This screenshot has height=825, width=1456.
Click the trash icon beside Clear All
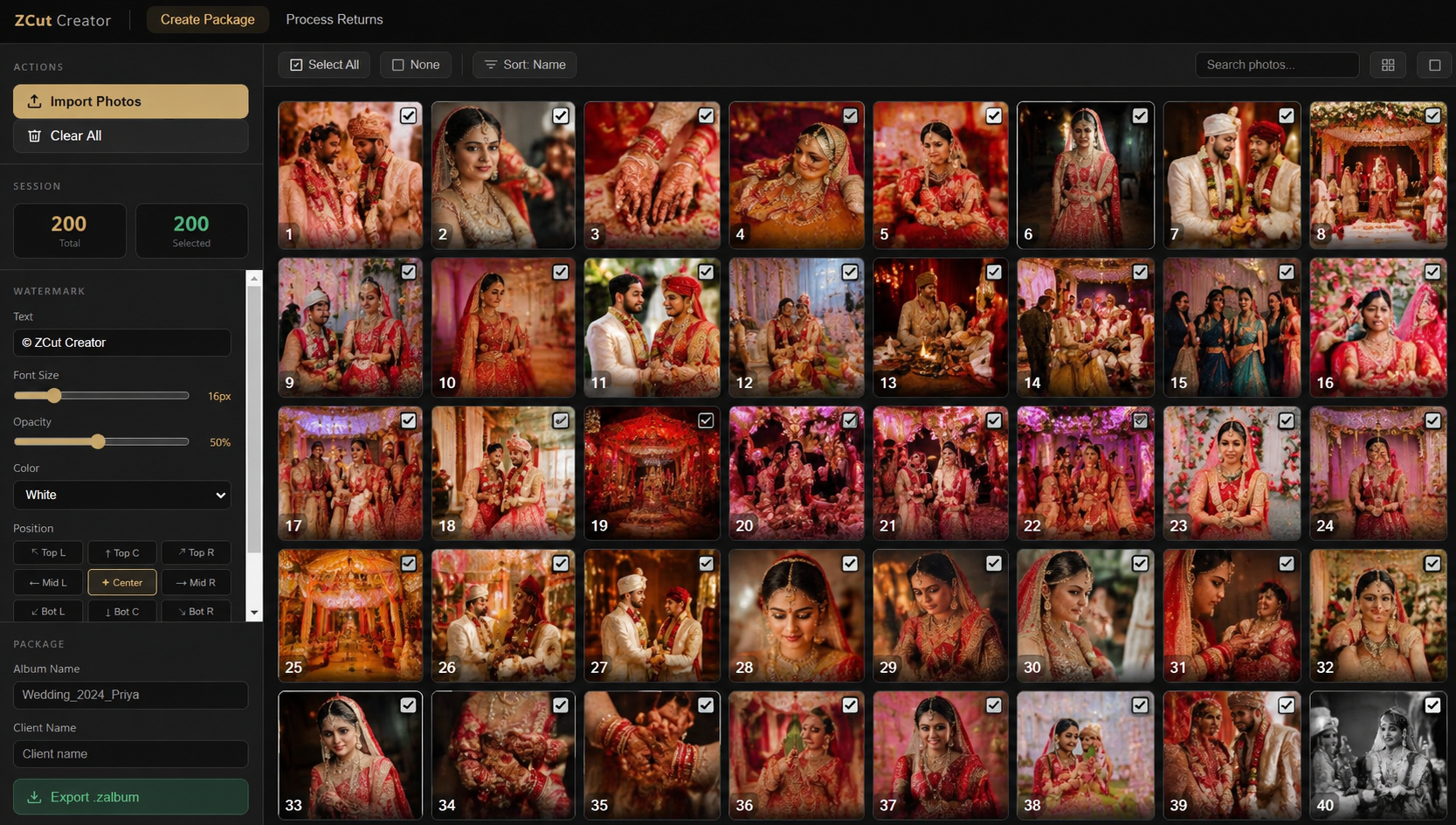34,135
